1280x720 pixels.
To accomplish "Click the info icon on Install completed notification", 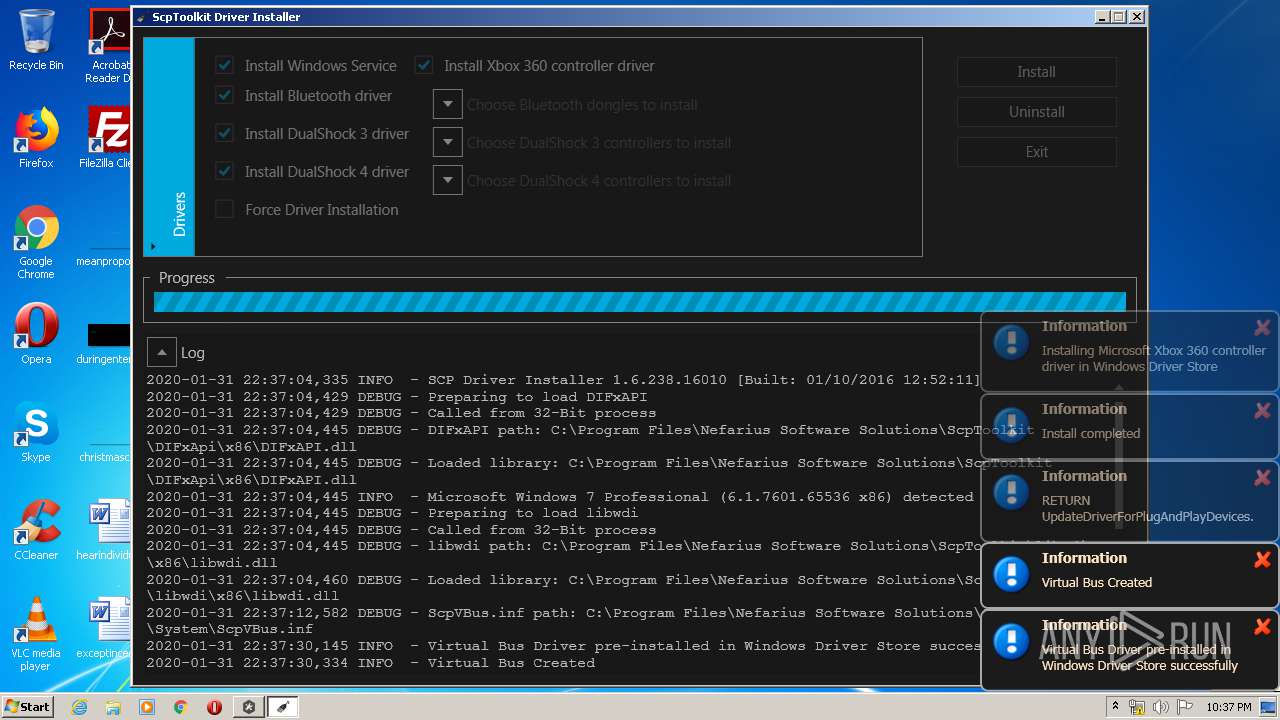I will (1011, 426).
